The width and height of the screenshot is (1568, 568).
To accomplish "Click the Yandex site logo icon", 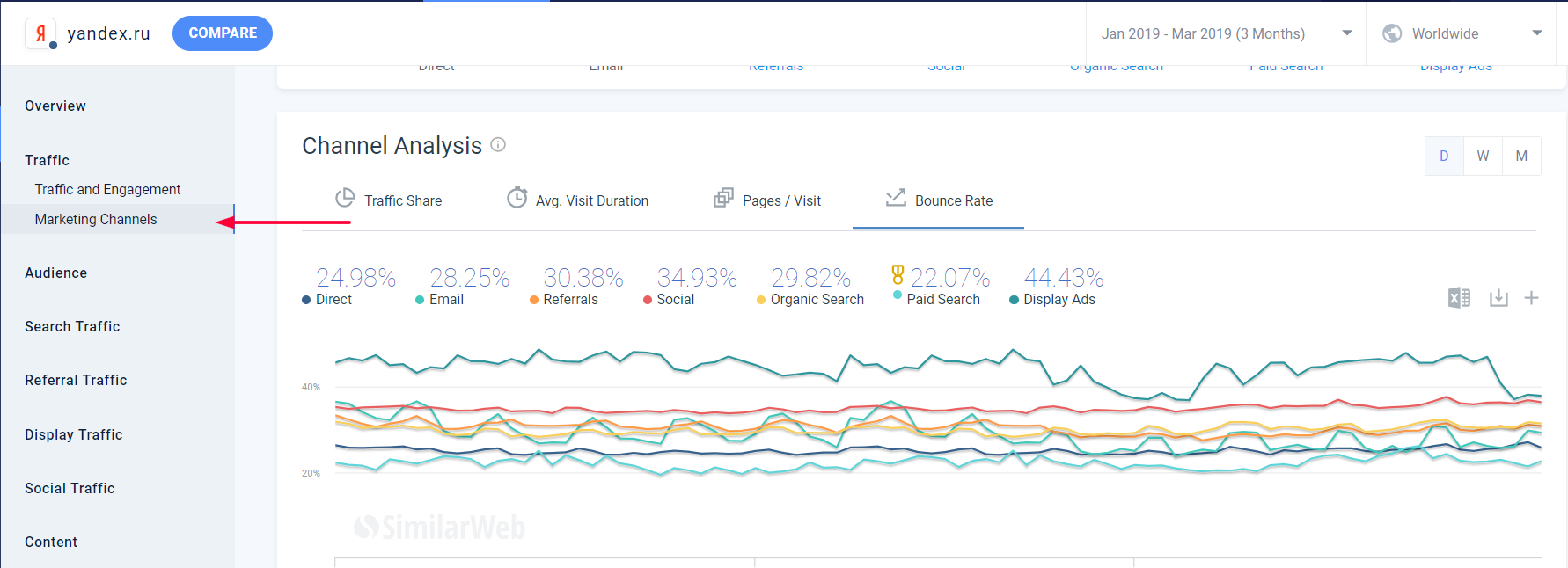I will pos(40,33).
